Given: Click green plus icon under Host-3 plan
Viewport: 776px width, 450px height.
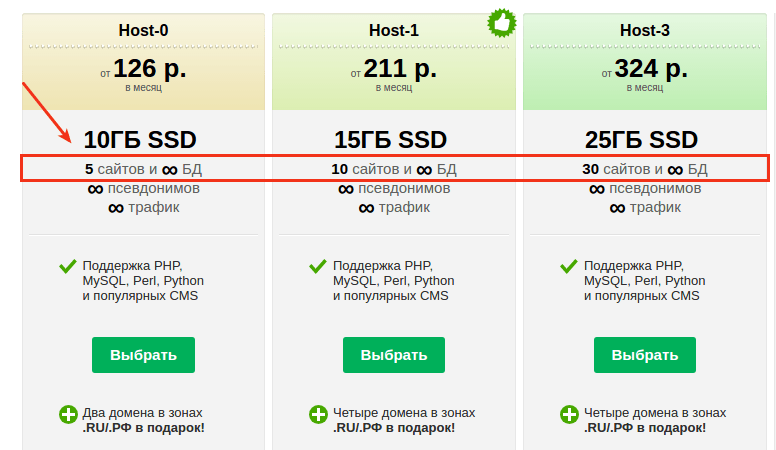Looking at the screenshot, I should (x=569, y=414).
